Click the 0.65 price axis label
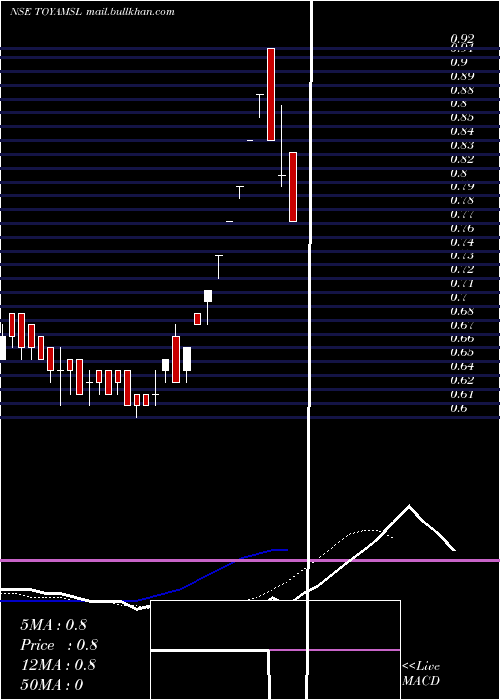The width and height of the screenshot is (500, 700). click(462, 352)
